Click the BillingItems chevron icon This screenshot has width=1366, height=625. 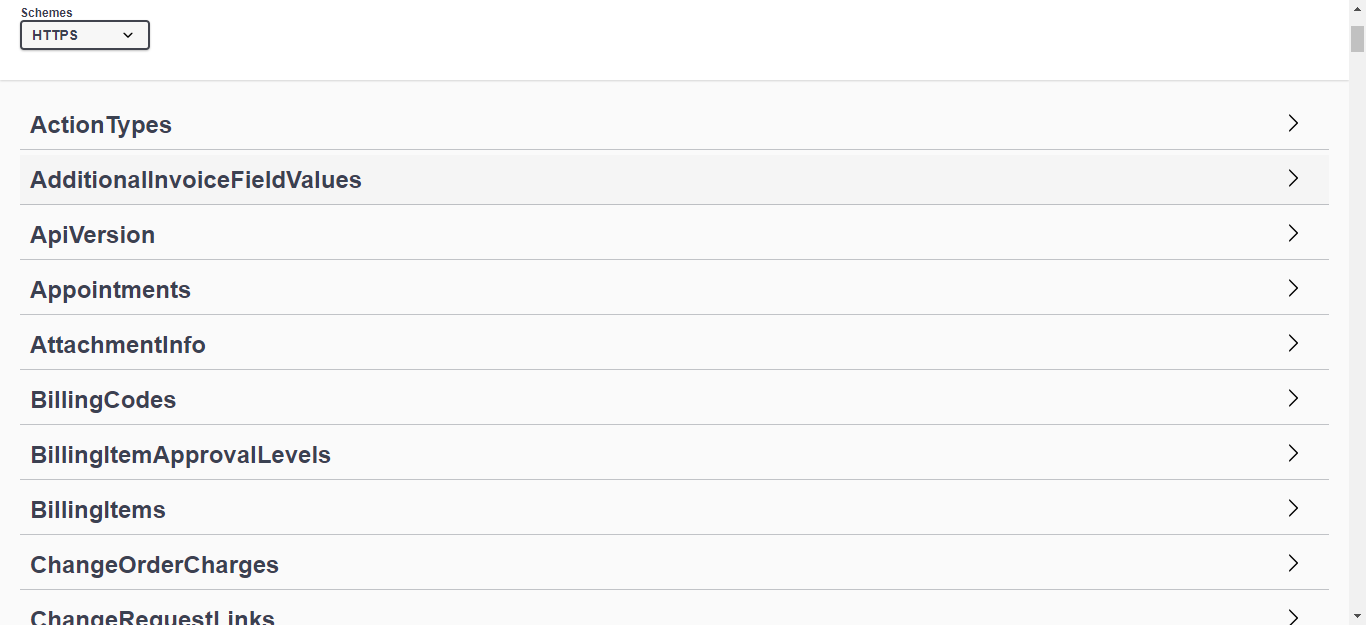[x=1293, y=509]
